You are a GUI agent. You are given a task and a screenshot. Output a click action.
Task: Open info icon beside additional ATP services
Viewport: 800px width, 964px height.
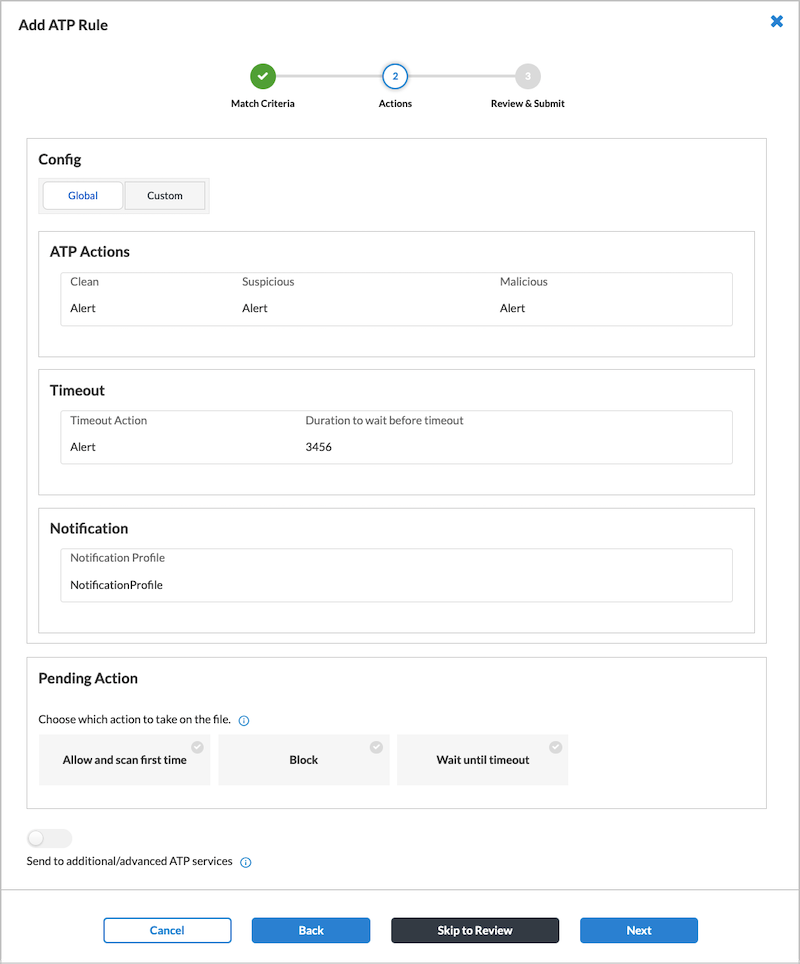[x=246, y=862]
